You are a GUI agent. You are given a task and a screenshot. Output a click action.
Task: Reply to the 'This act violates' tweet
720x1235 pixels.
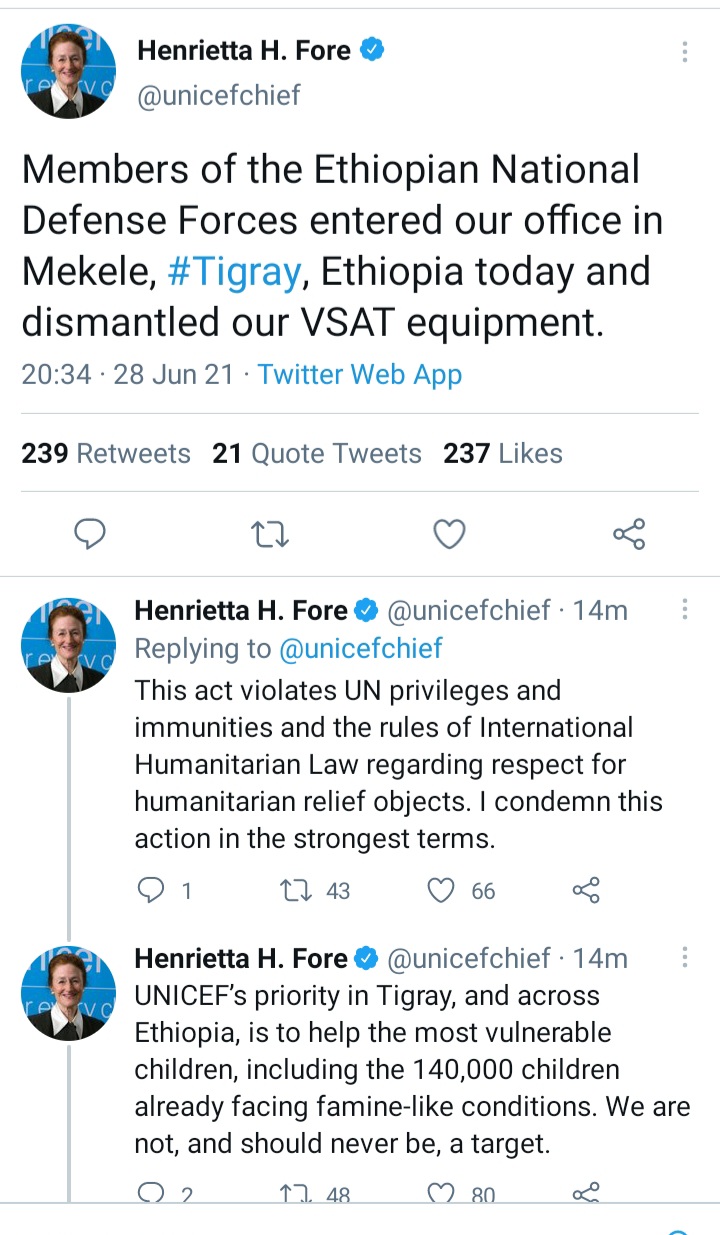pyautogui.click(x=149, y=890)
